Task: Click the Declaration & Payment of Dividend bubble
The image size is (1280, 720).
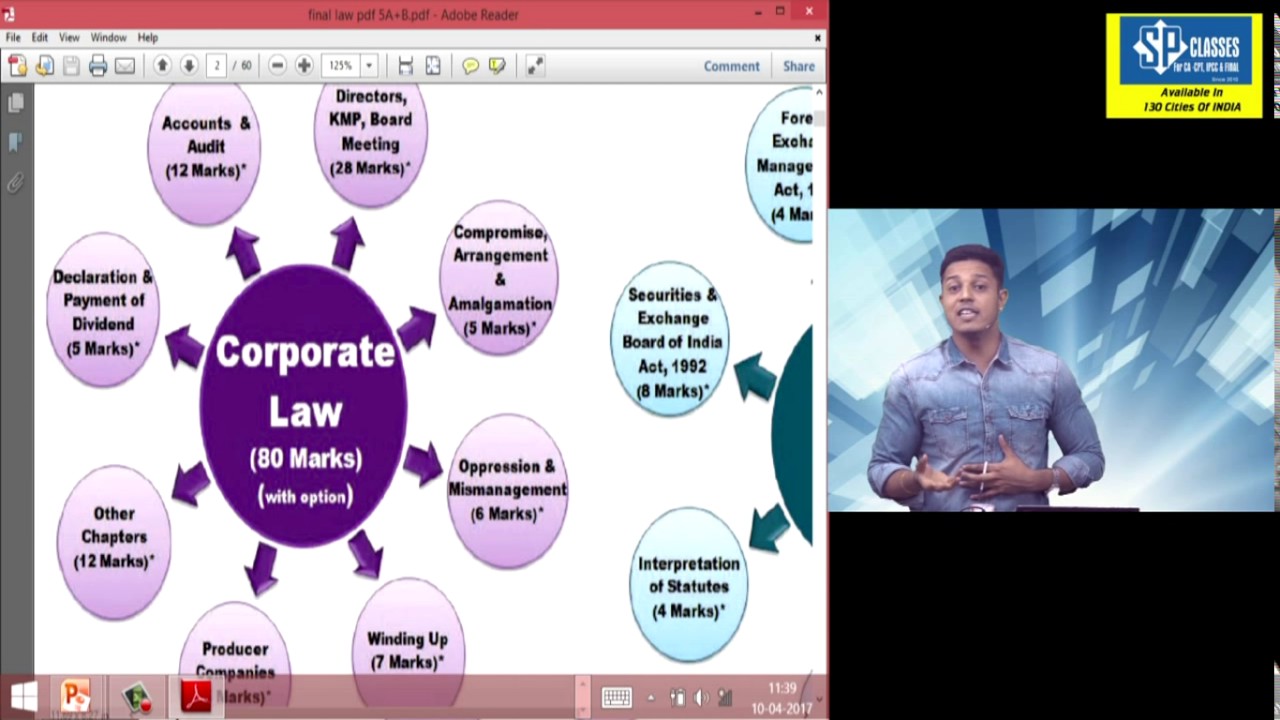Action: [103, 310]
